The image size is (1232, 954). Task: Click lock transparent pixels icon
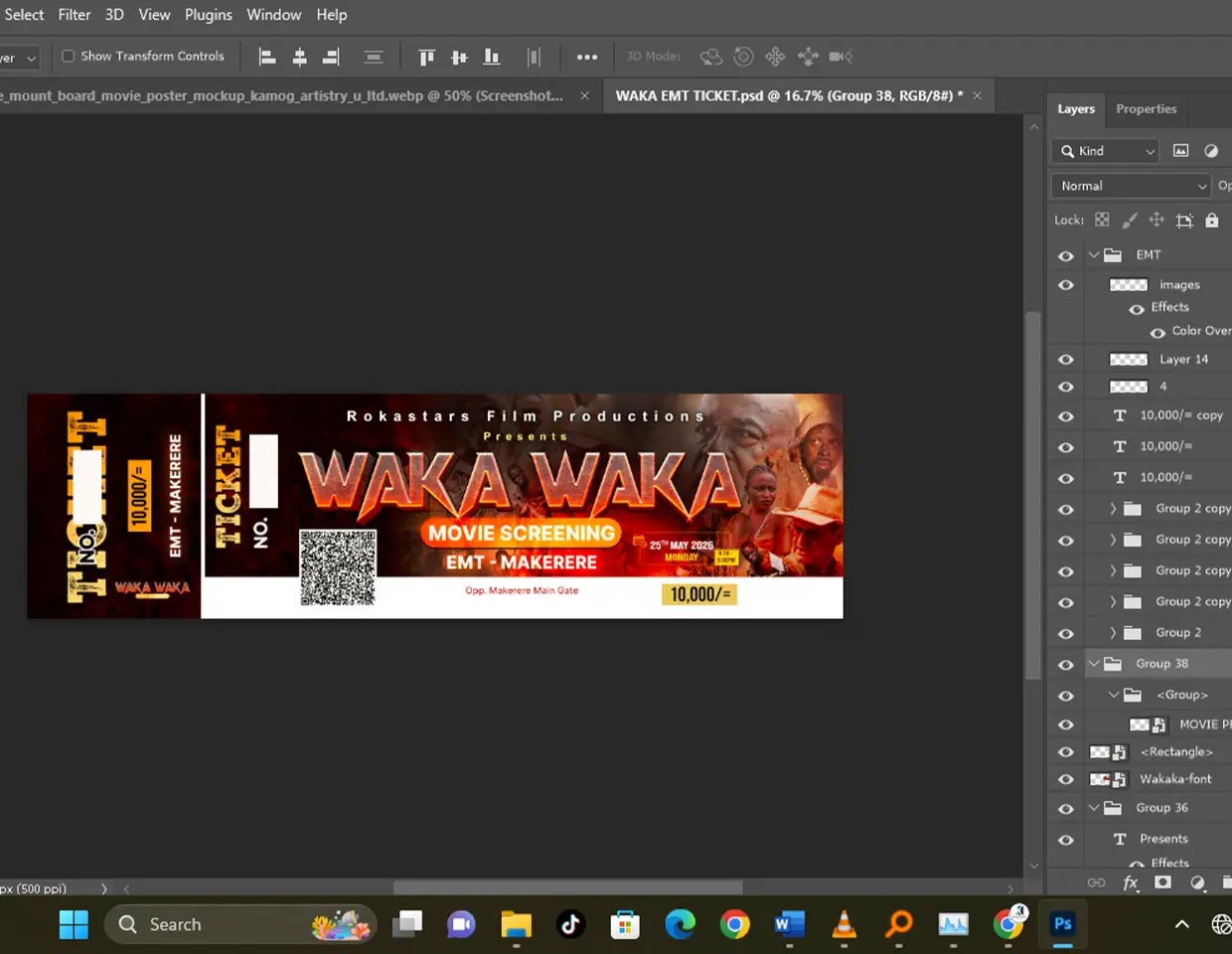click(1102, 220)
